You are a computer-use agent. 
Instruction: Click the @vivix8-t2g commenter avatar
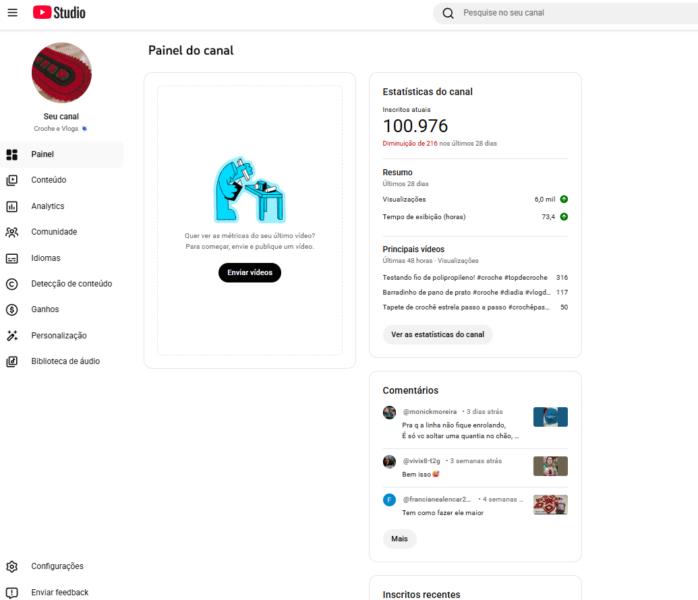[x=390, y=462]
